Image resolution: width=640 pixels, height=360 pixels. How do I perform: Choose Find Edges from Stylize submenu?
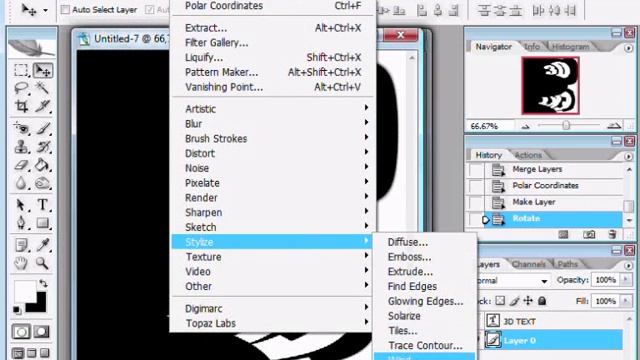point(424,287)
